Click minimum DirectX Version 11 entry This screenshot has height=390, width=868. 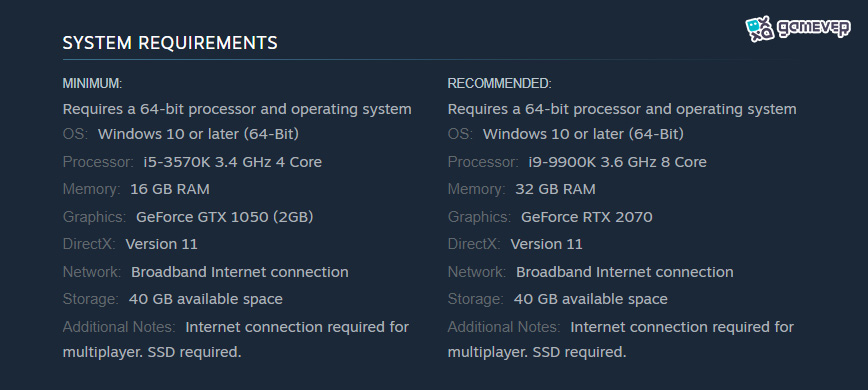pos(162,244)
